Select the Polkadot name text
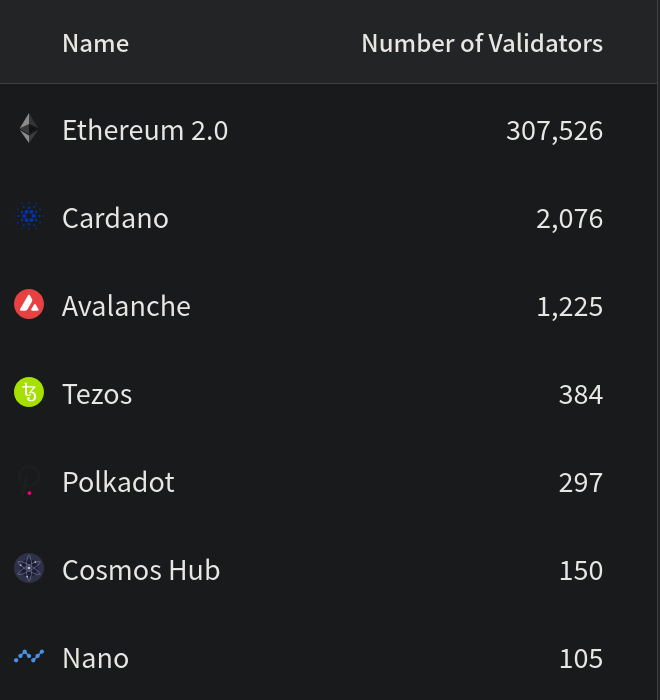 tap(118, 482)
